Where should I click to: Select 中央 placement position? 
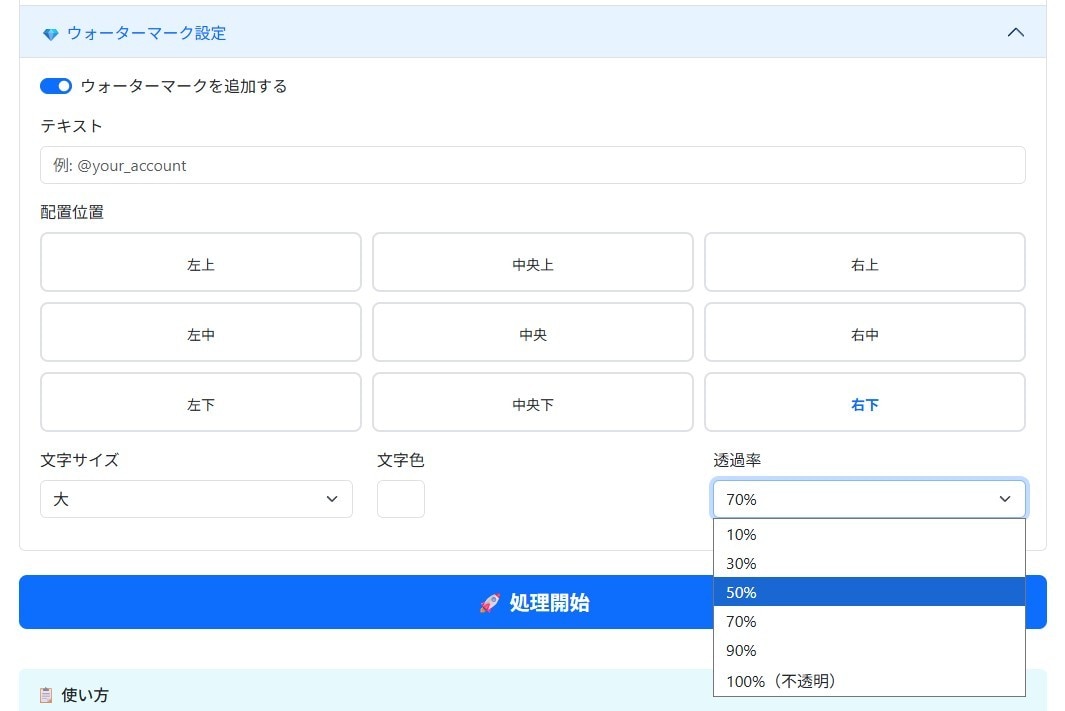(532, 332)
